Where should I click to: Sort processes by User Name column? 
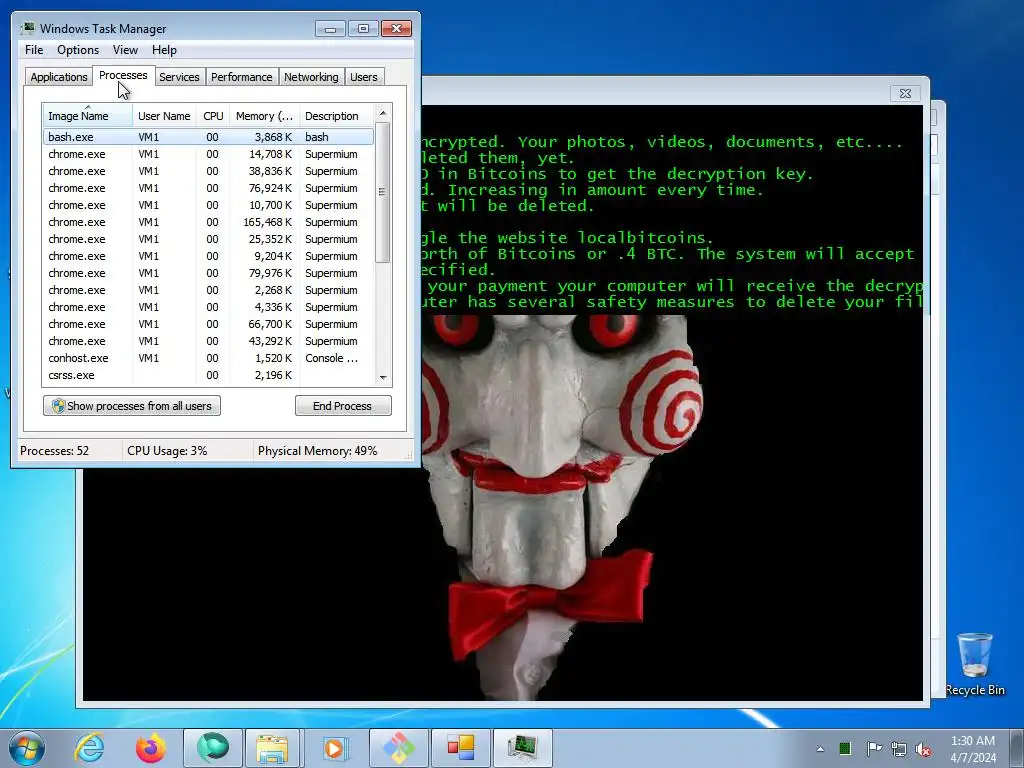pyautogui.click(x=164, y=116)
